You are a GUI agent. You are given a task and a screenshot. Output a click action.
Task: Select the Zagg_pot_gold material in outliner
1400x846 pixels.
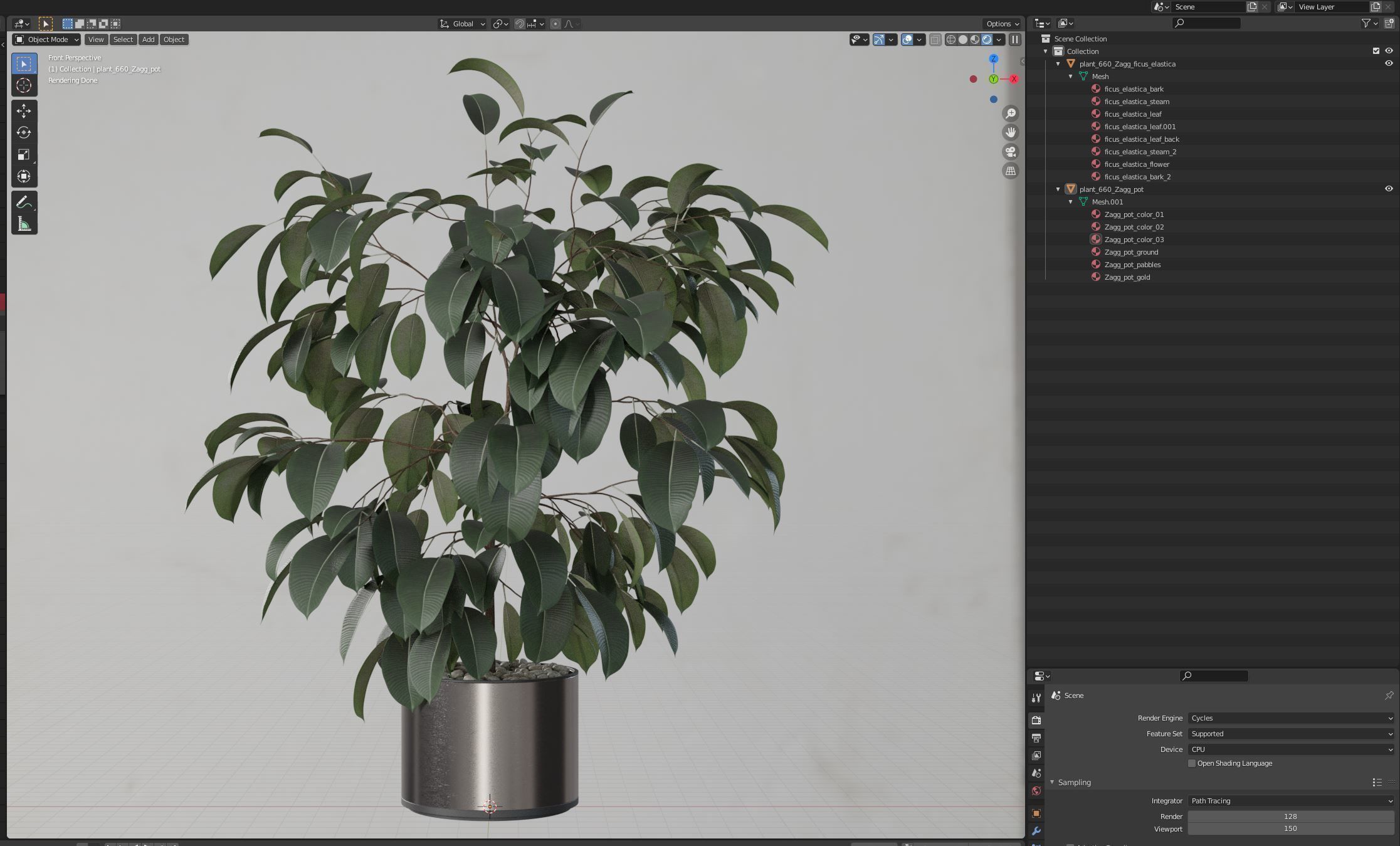[x=1127, y=277]
